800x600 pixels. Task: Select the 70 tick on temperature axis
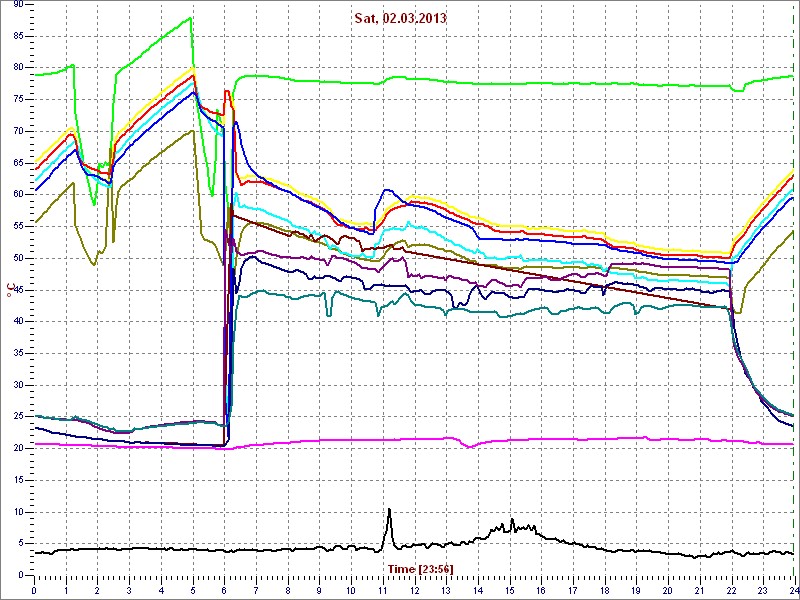[17, 131]
